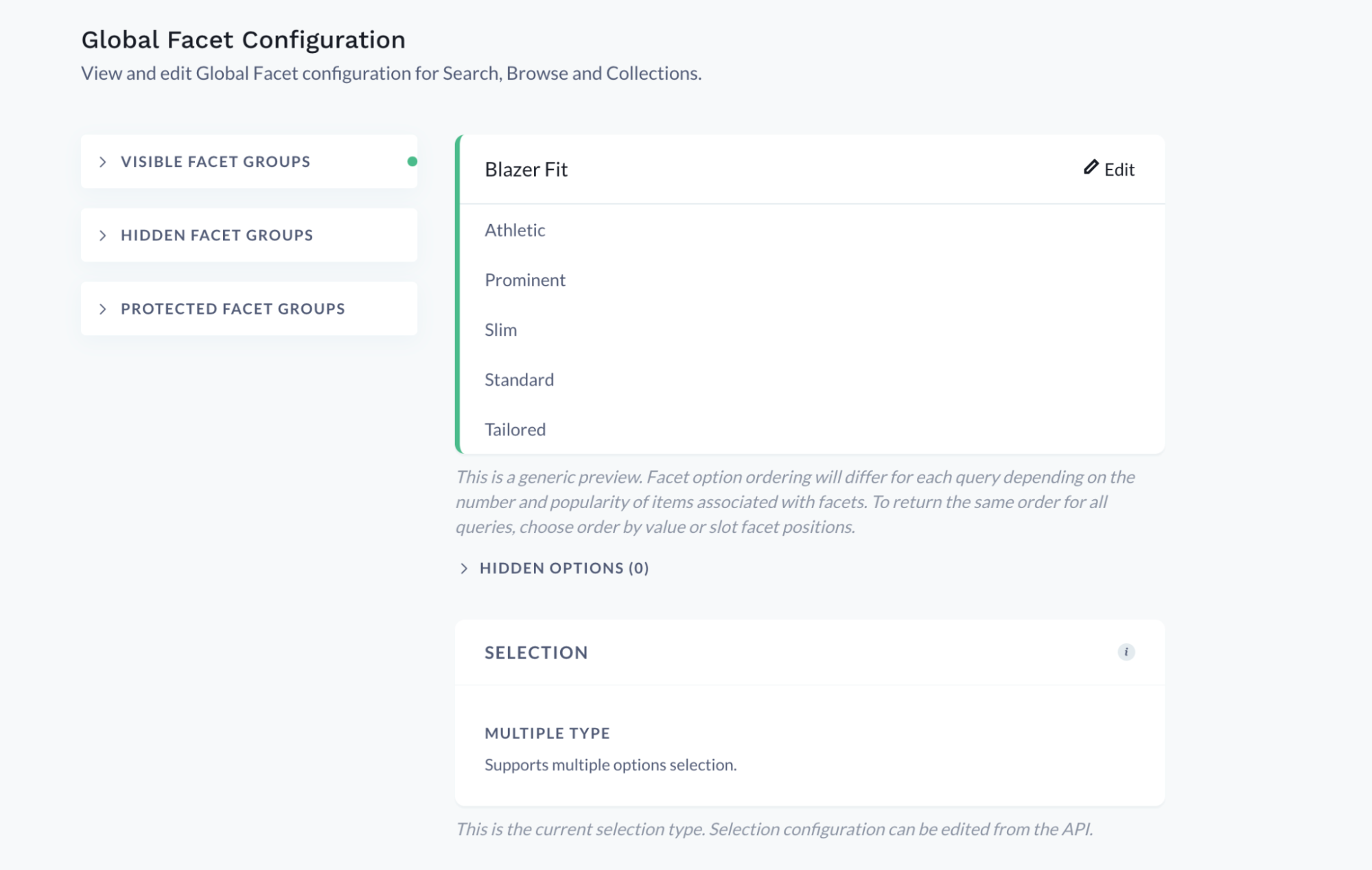Expand the Hidden Facet Groups section

pos(218,235)
